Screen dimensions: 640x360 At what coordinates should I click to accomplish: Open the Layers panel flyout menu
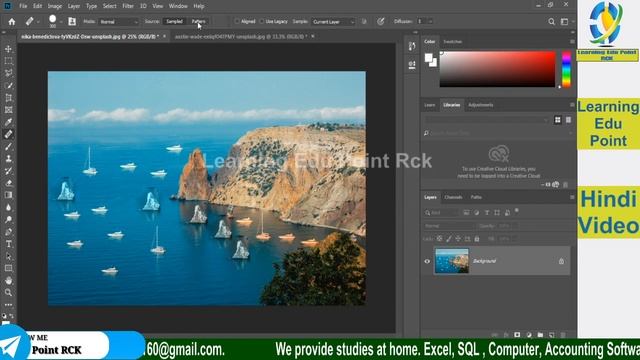coord(572,197)
